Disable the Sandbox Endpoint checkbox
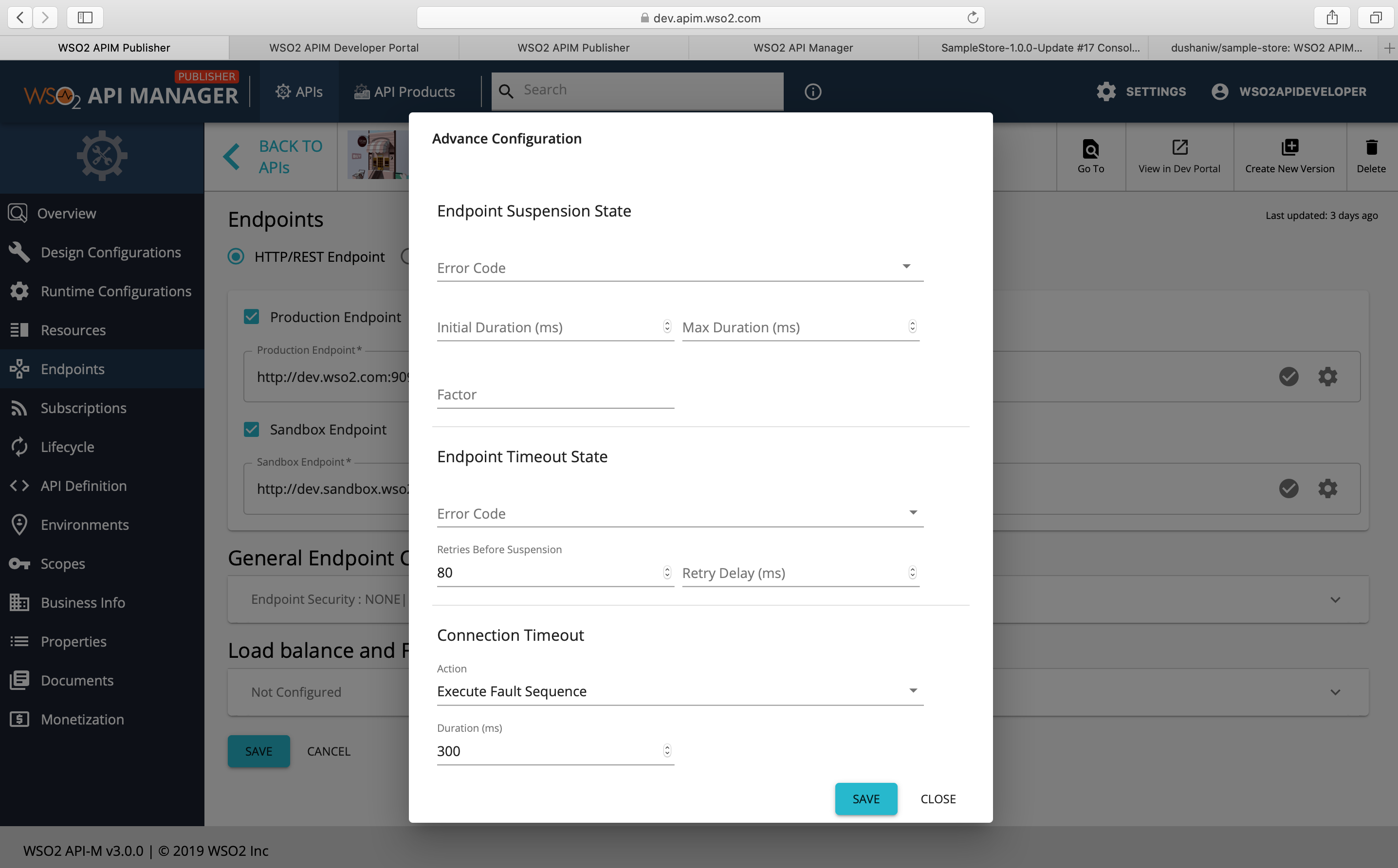1398x868 pixels. tap(252, 429)
